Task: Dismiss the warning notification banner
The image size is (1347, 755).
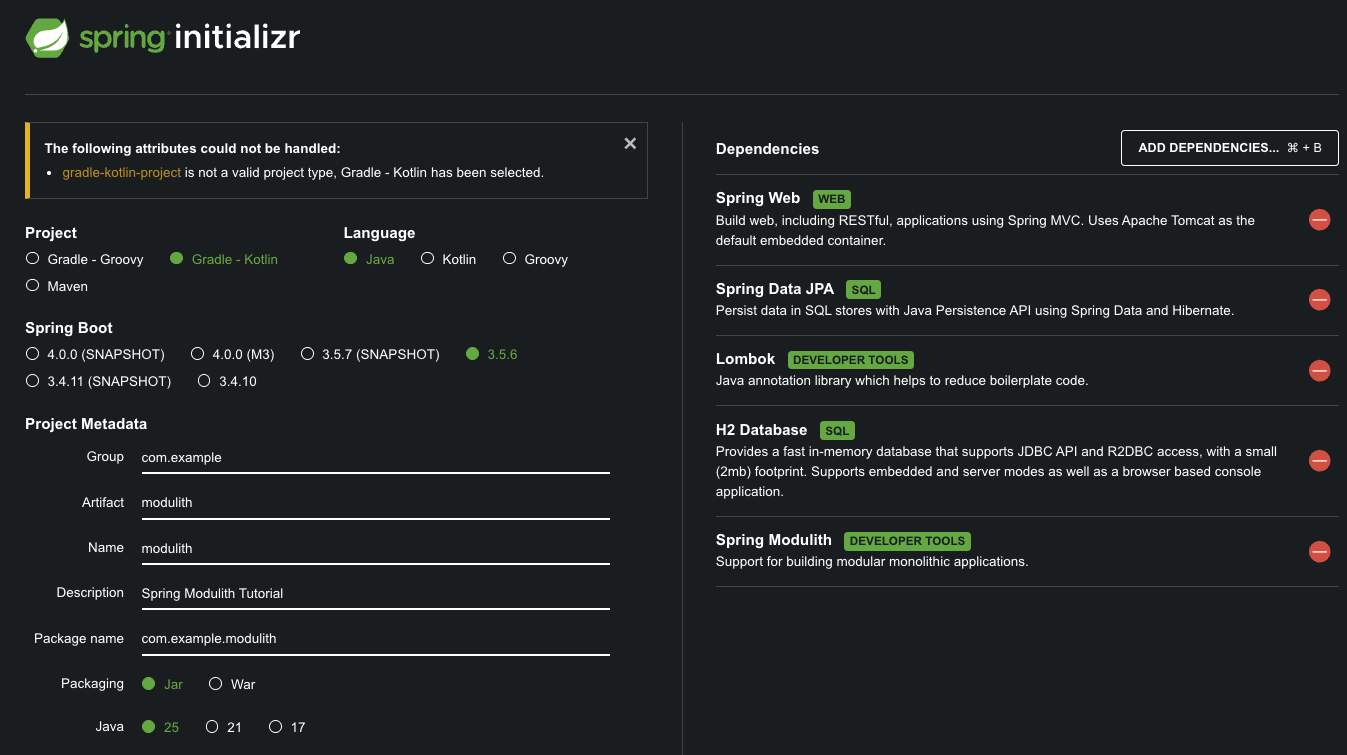Action: pyautogui.click(x=630, y=144)
